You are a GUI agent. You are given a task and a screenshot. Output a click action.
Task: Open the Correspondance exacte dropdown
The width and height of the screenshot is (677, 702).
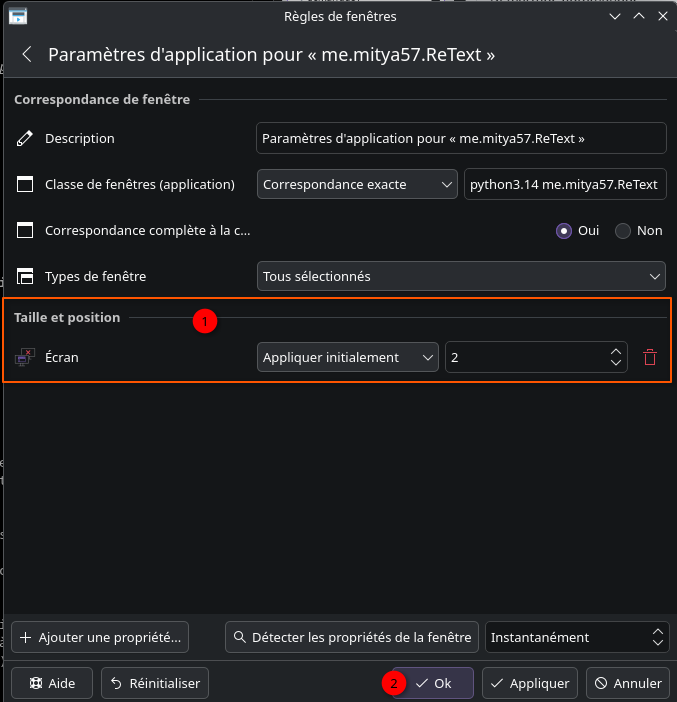coord(357,184)
